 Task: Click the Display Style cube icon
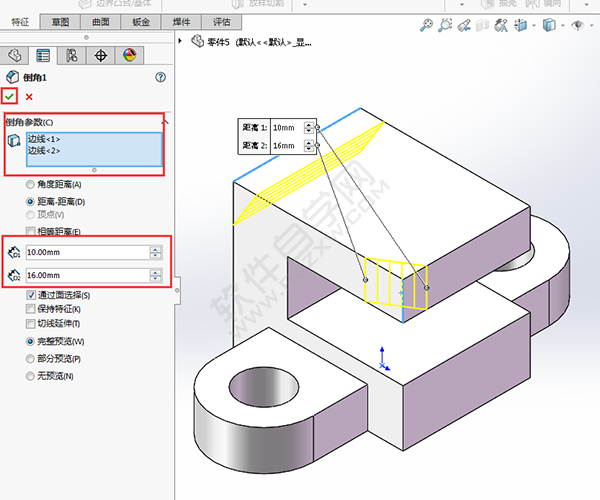[x=549, y=26]
